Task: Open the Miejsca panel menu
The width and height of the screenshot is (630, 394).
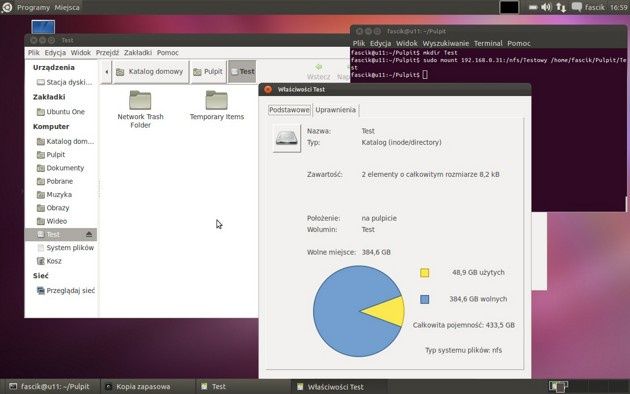Action: click(67, 8)
